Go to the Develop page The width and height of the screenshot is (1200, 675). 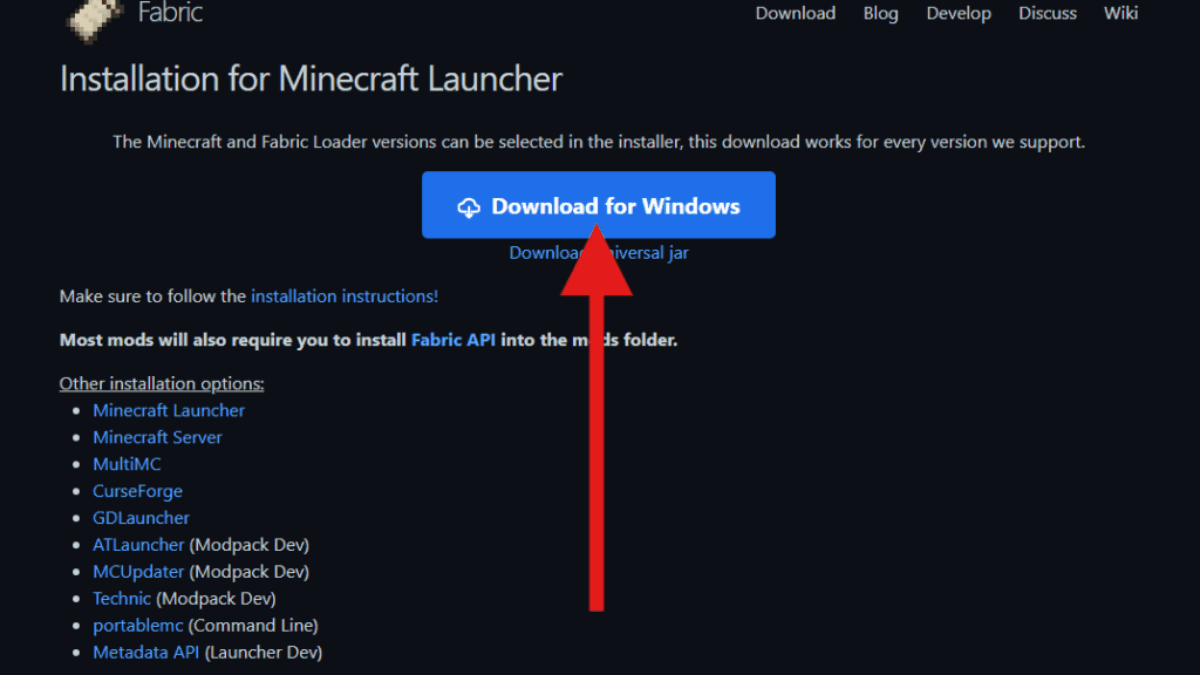pos(958,13)
